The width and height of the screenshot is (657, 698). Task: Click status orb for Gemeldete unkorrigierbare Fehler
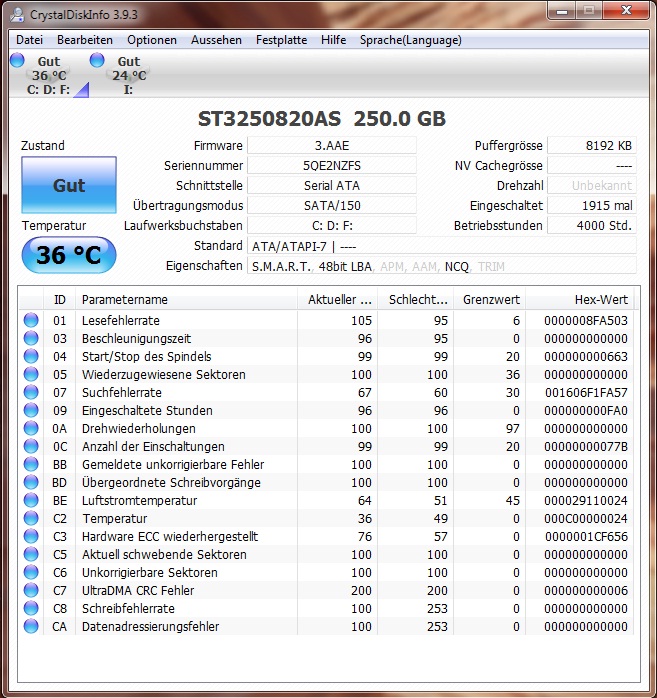coord(31,464)
